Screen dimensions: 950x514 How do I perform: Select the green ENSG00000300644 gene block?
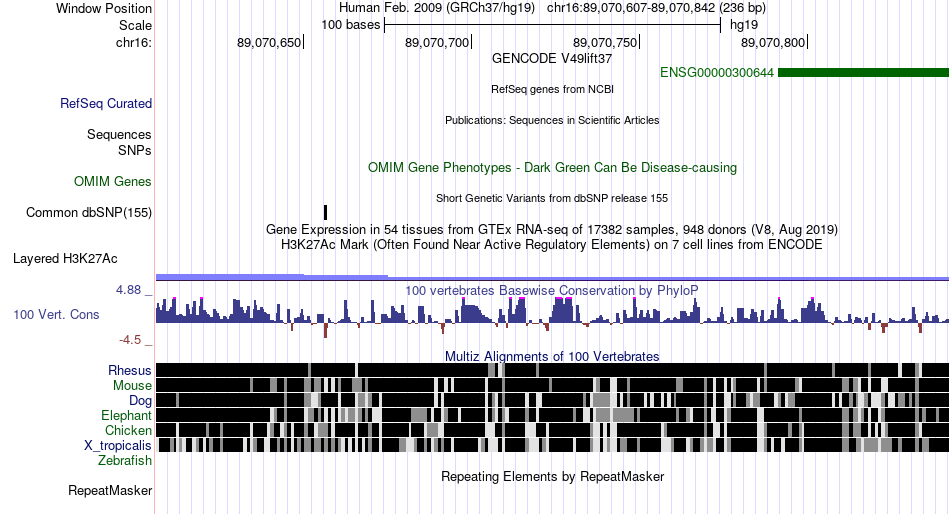863,73
